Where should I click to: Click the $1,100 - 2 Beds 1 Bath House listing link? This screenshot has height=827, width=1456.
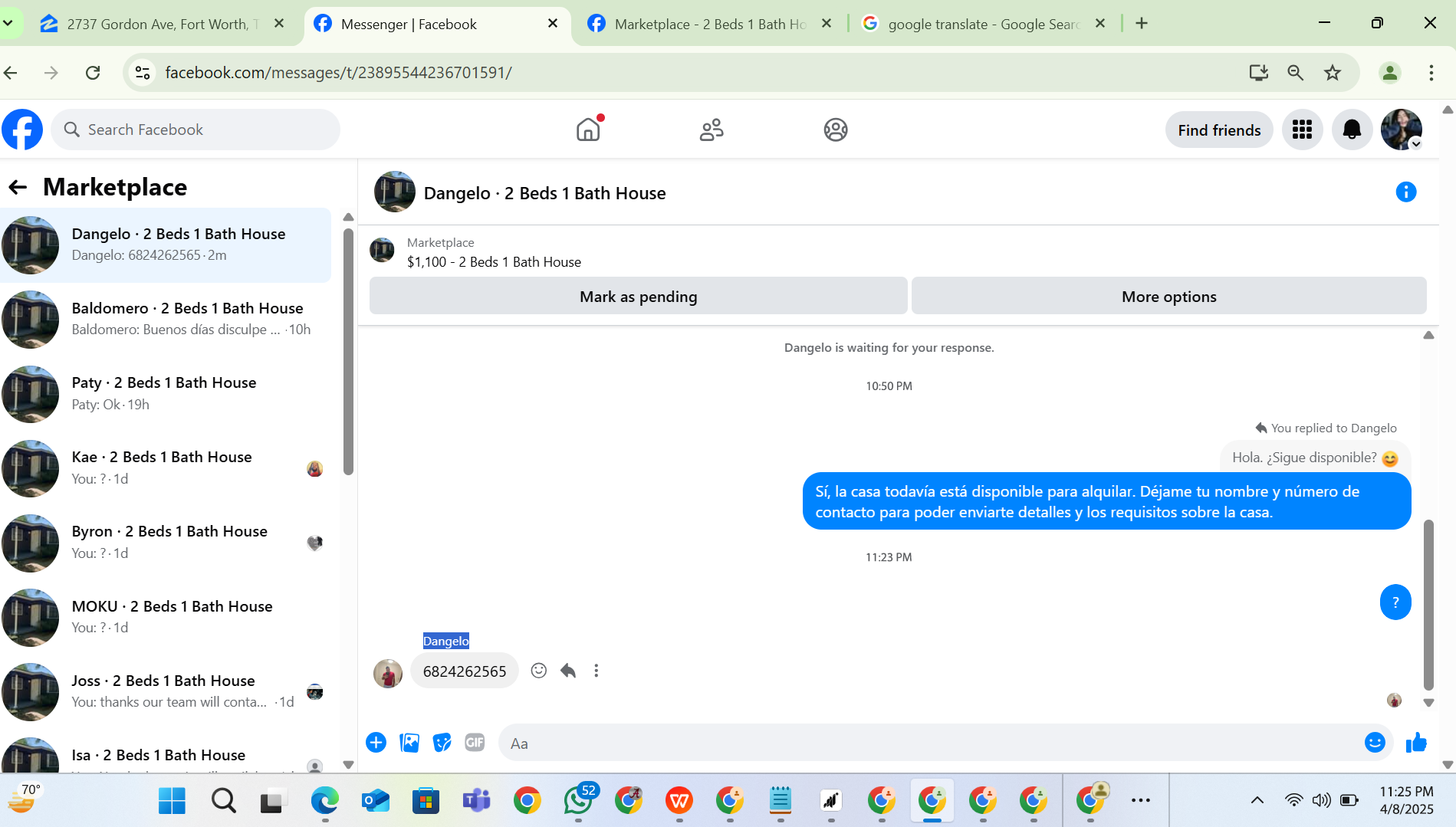coord(494,262)
